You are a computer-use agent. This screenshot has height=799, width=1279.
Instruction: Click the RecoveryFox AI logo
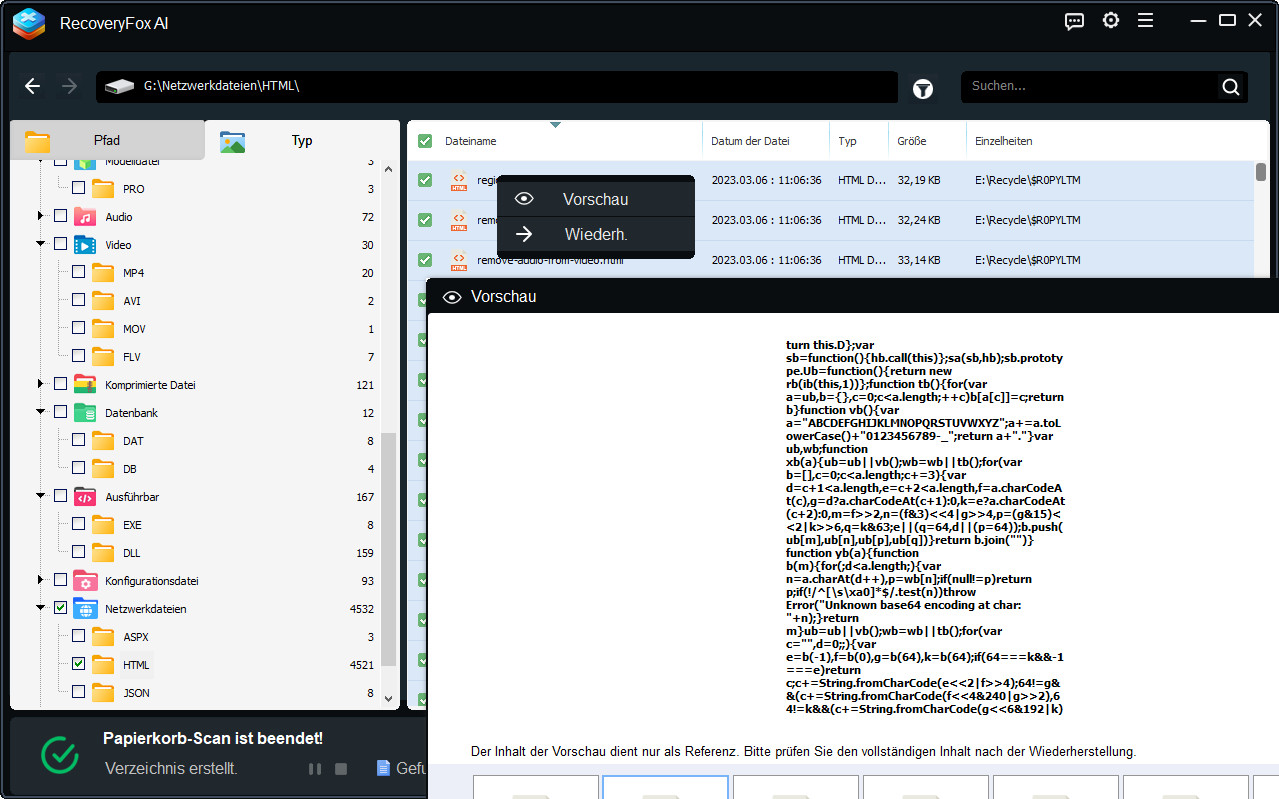[x=29, y=23]
